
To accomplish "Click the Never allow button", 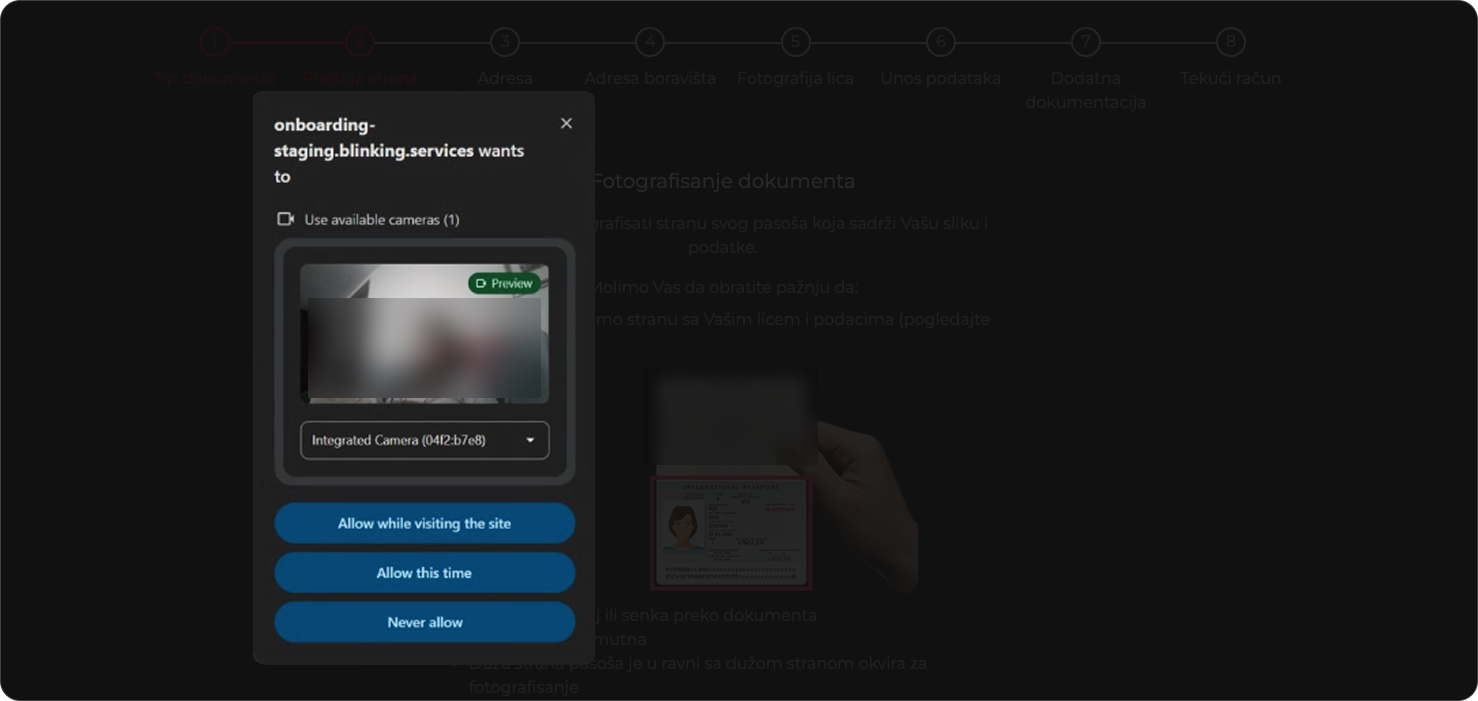I will [x=425, y=622].
